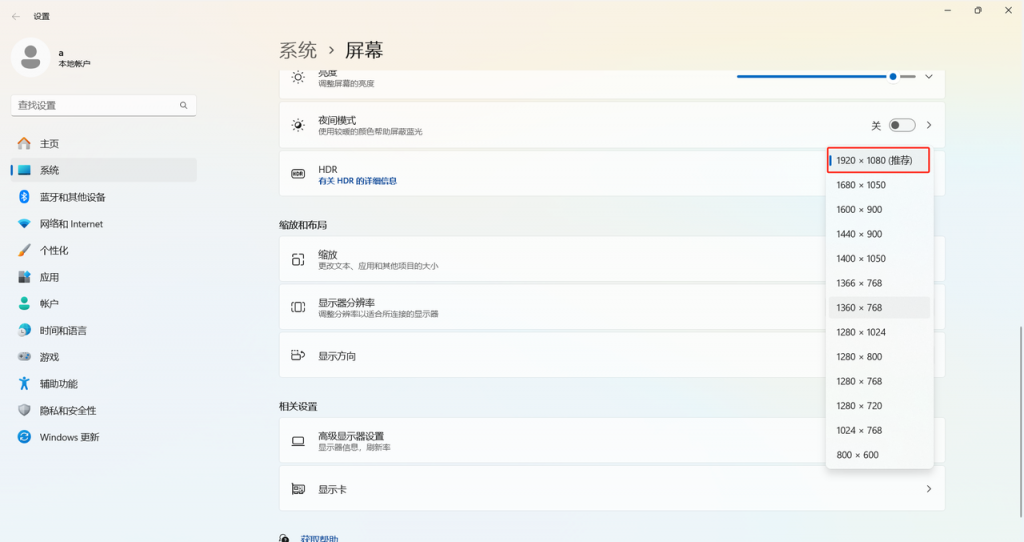The image size is (1024, 542).
Task: Toggle the 夜间模式 switch
Action: pos(902,125)
